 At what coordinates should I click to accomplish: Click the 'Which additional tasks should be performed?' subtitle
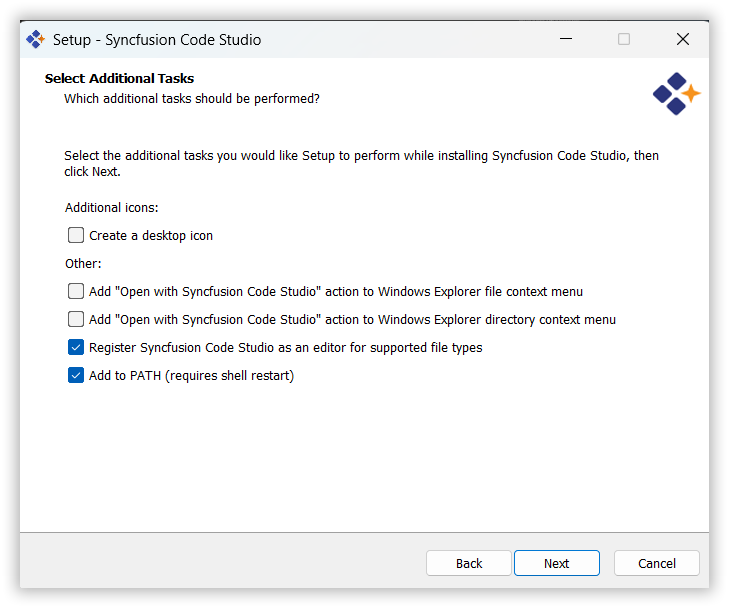pos(192,98)
